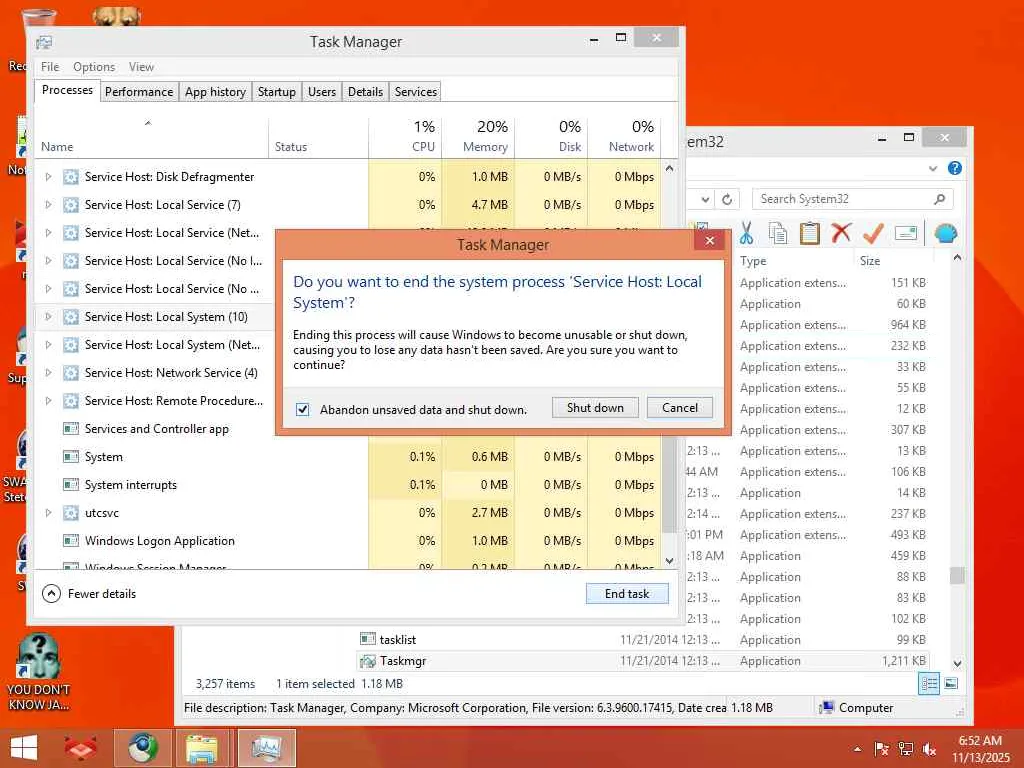Expand Service Host: Remote Procedure row

pos(48,401)
